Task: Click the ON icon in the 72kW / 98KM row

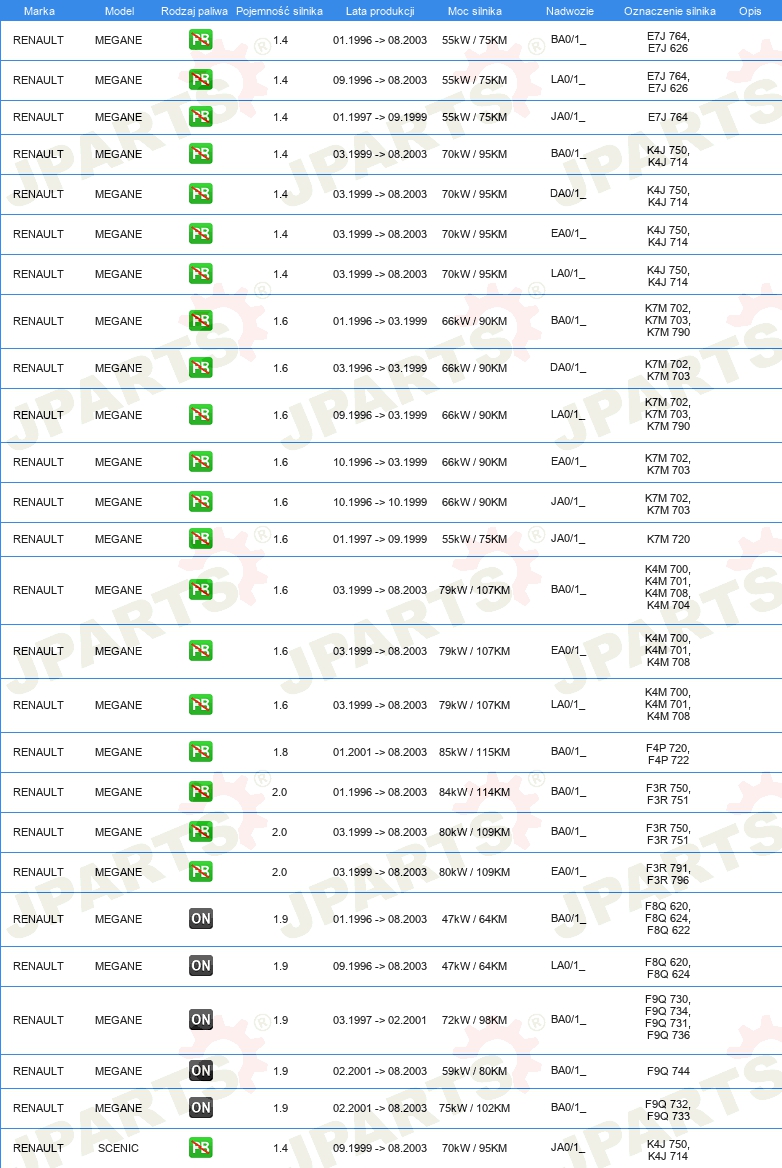Action: [200, 1020]
